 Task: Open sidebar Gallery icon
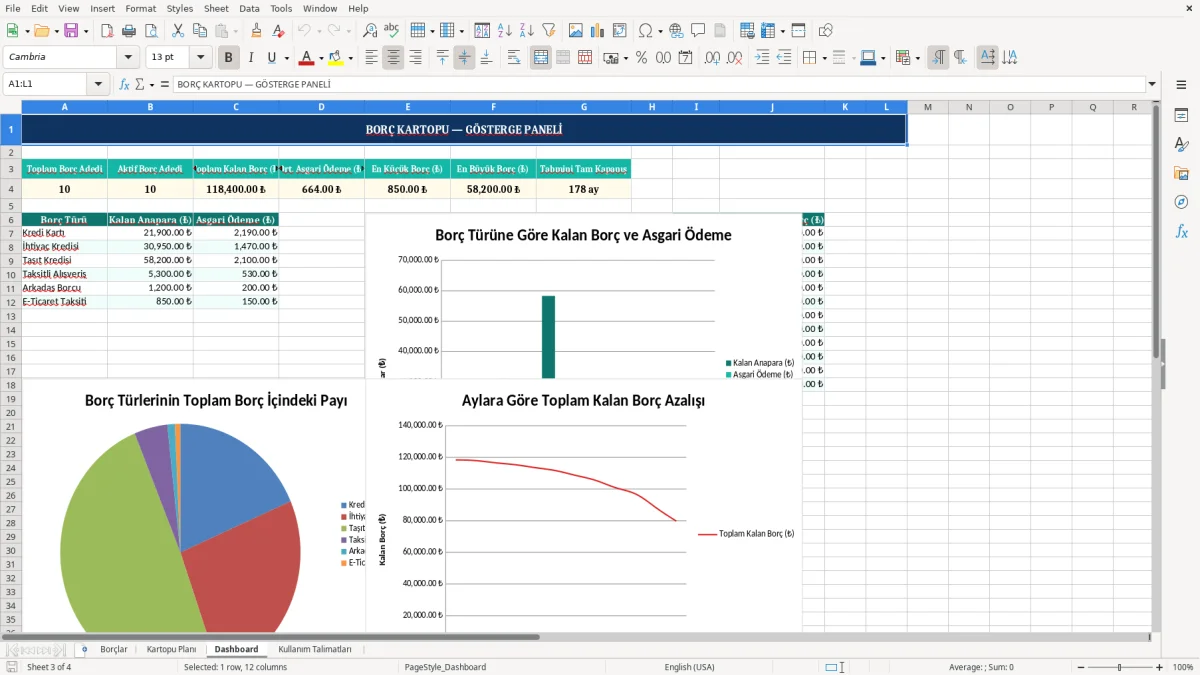pos(1181,173)
